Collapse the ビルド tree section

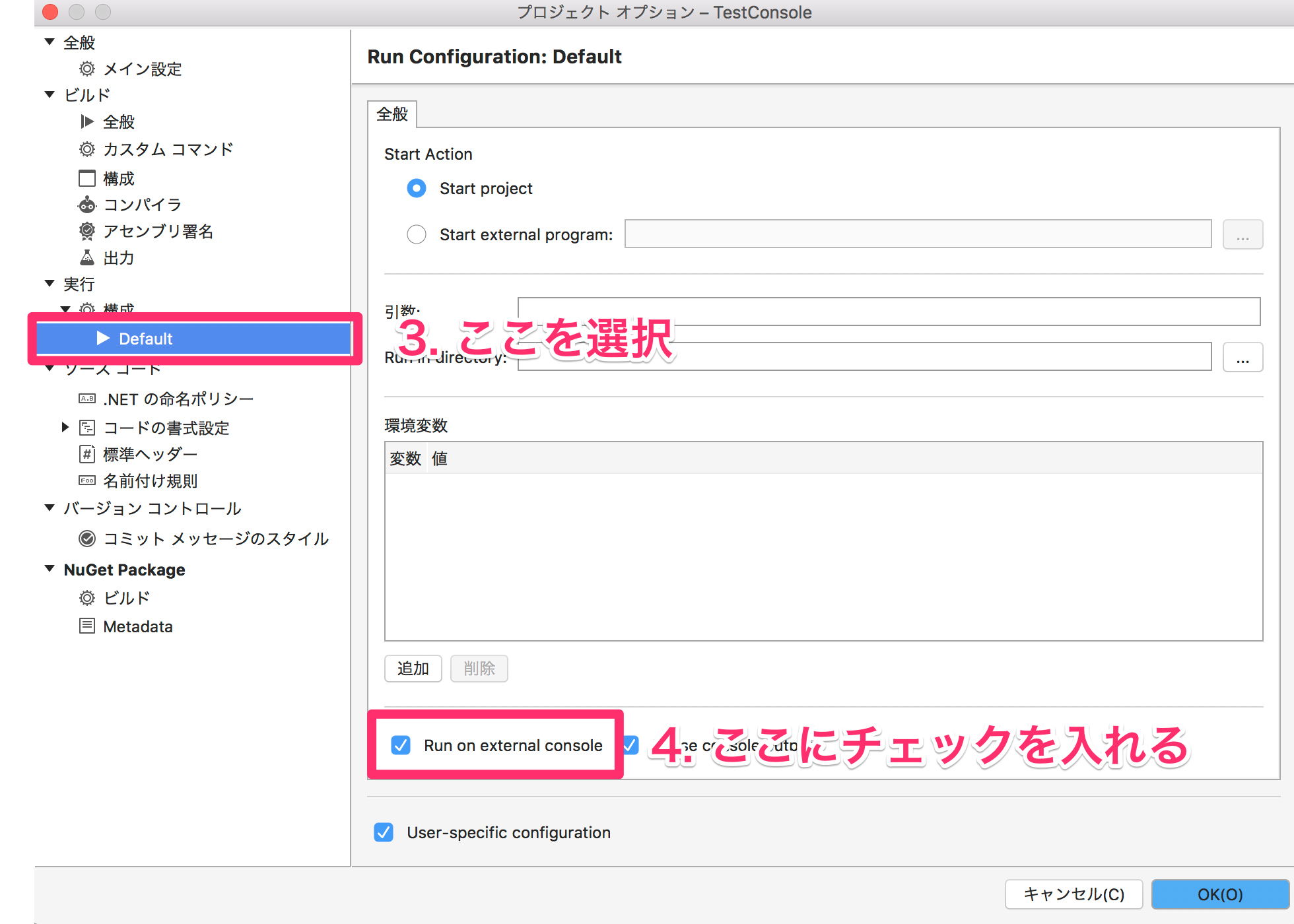50,94
